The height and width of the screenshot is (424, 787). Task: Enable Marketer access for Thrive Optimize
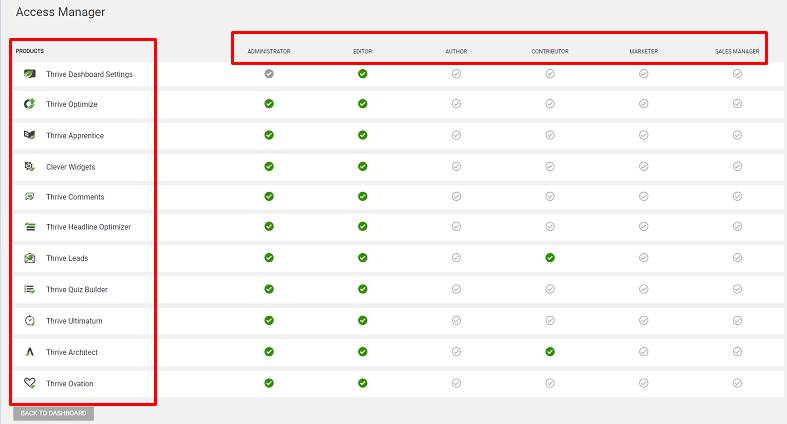pos(643,104)
